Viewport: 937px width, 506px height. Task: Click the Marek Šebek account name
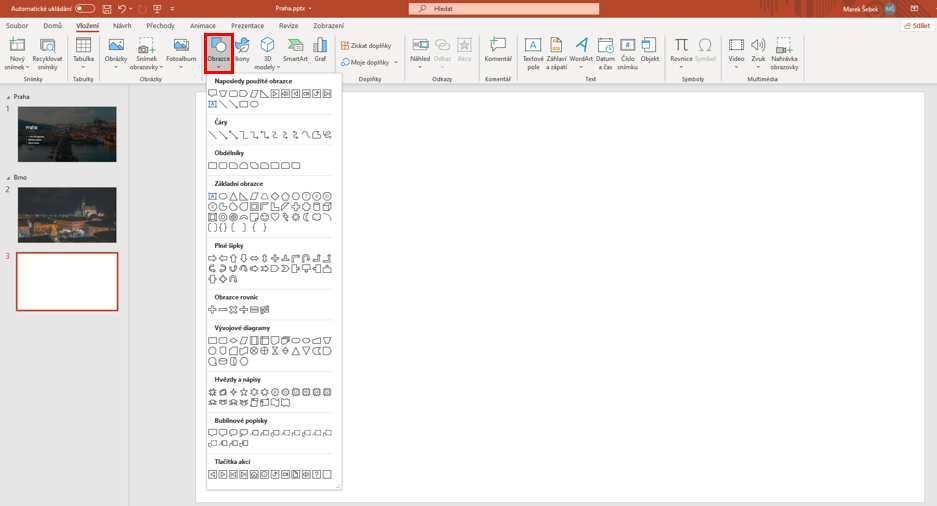[861, 9]
